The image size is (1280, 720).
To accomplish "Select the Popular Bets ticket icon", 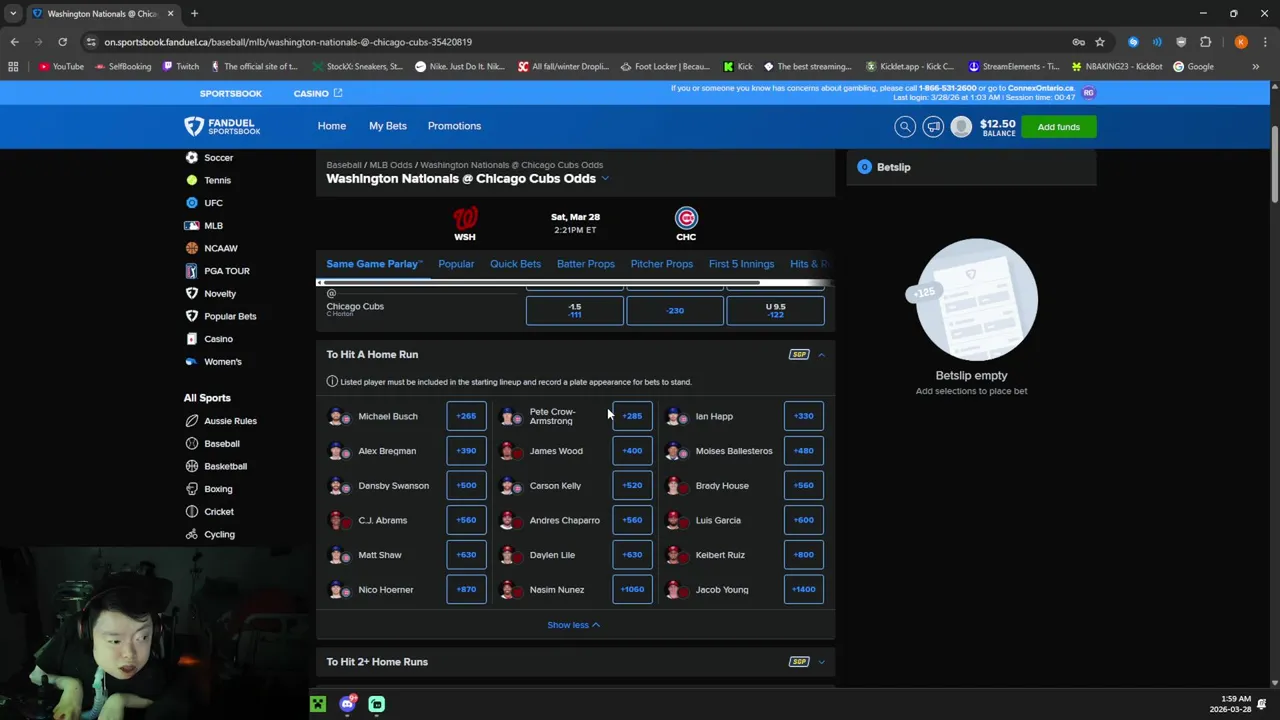I will coord(192,316).
